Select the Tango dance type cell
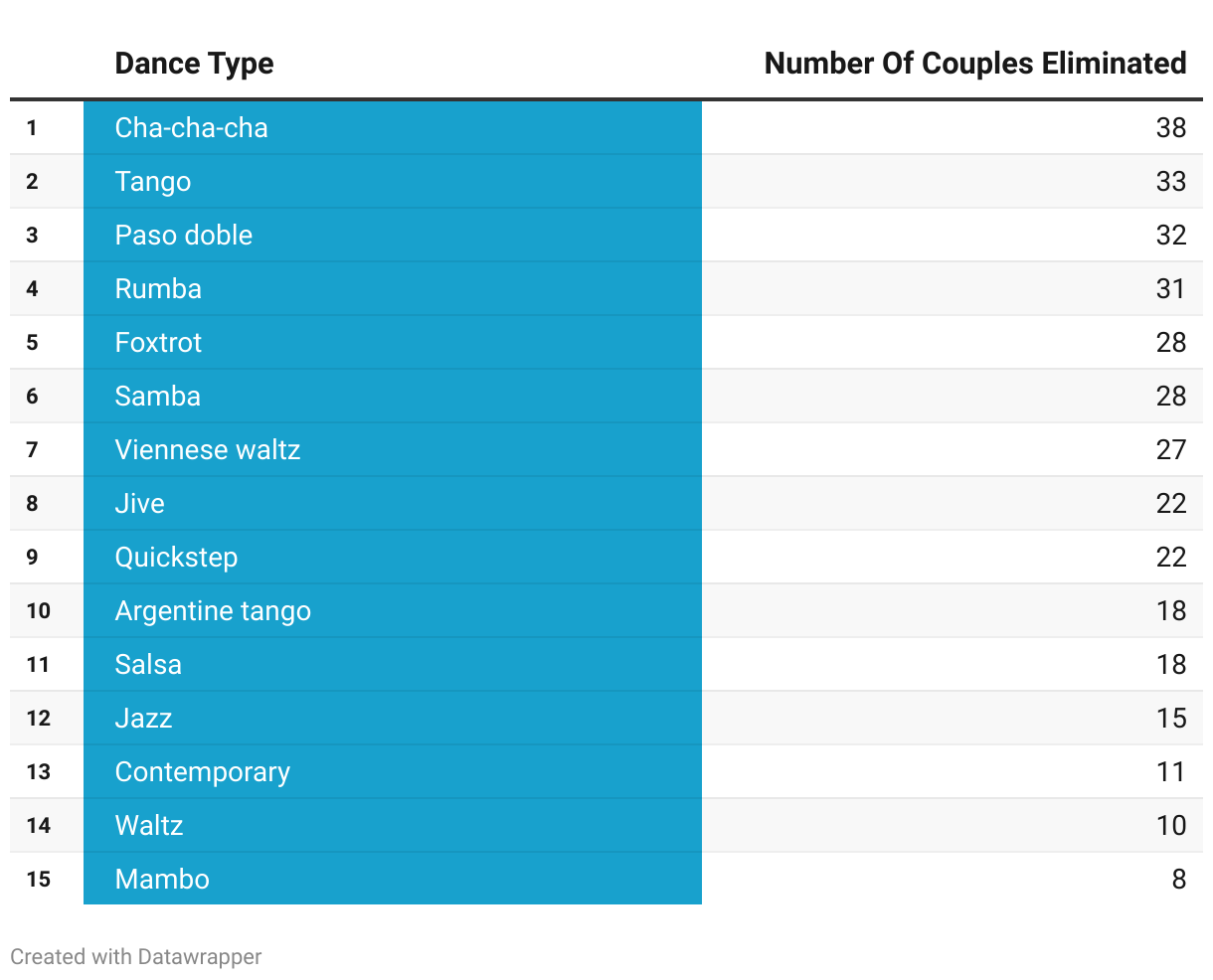The height and width of the screenshot is (980, 1213). pos(153,182)
